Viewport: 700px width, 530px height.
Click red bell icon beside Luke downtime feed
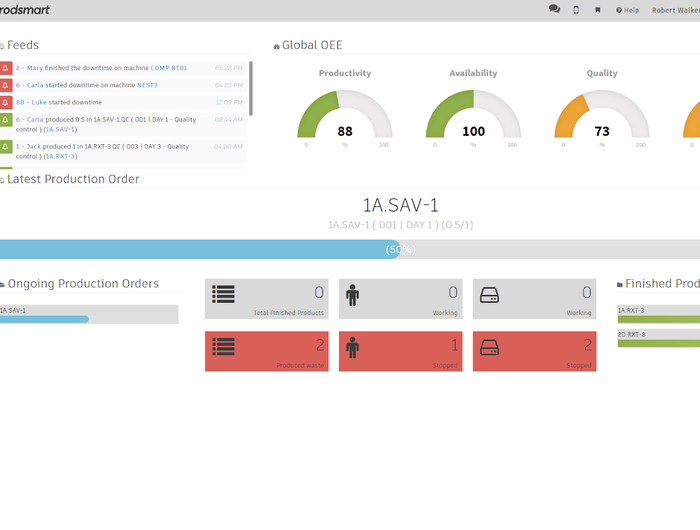pyautogui.click(x=6, y=102)
